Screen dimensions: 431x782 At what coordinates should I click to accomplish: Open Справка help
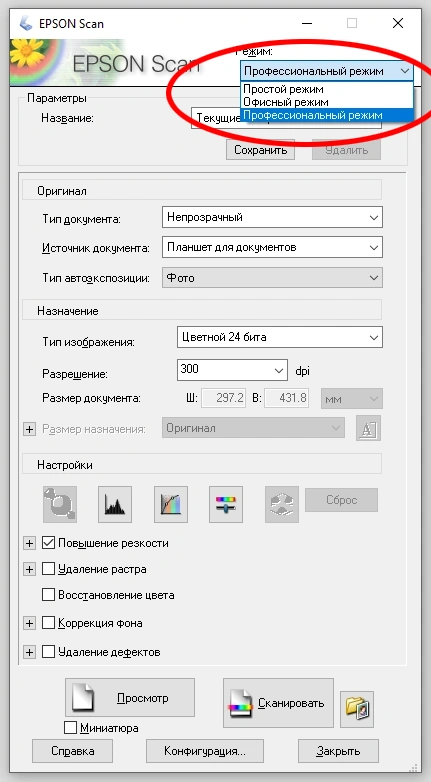(x=72, y=751)
